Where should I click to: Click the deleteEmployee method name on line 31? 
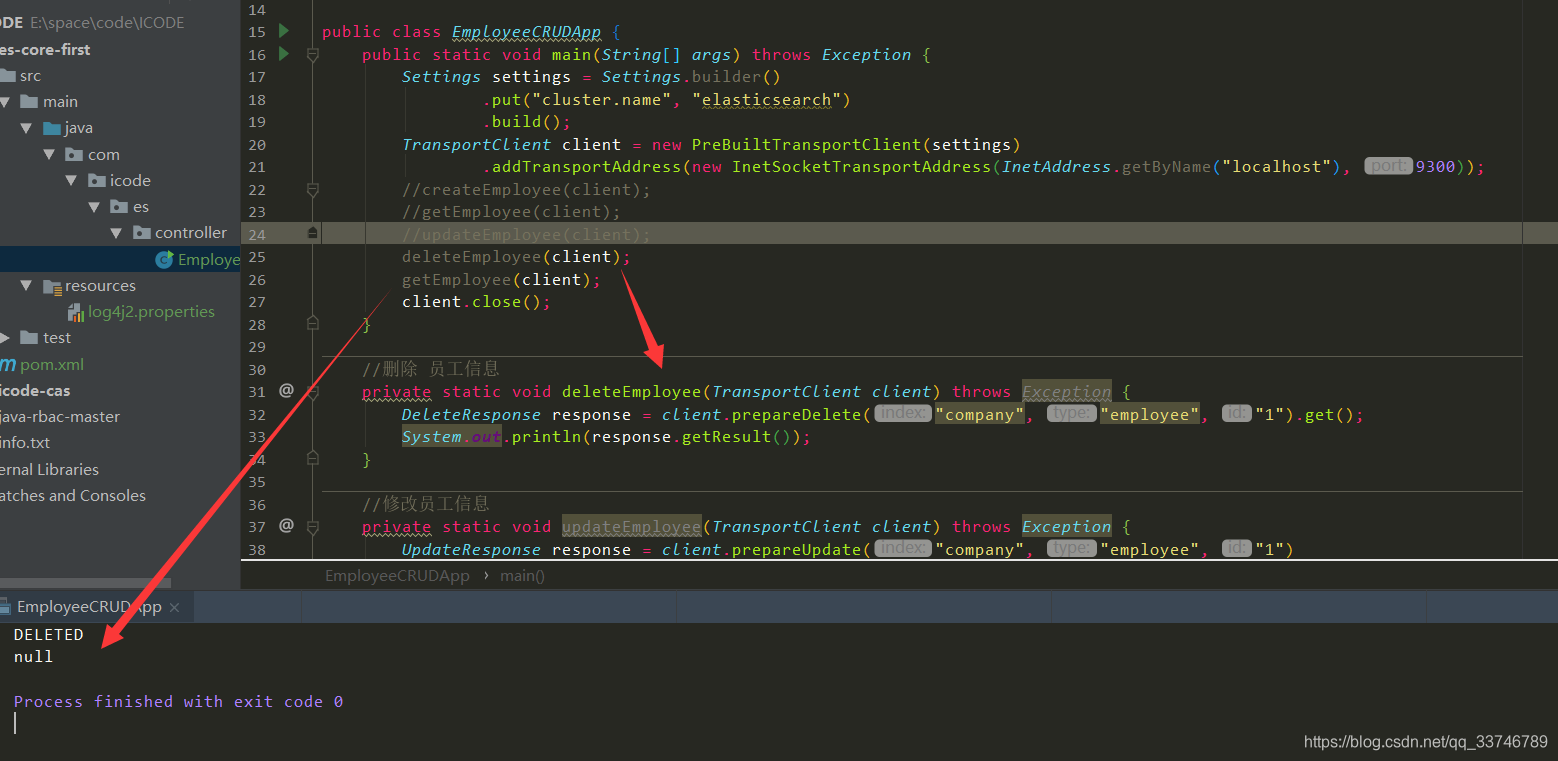[631, 392]
